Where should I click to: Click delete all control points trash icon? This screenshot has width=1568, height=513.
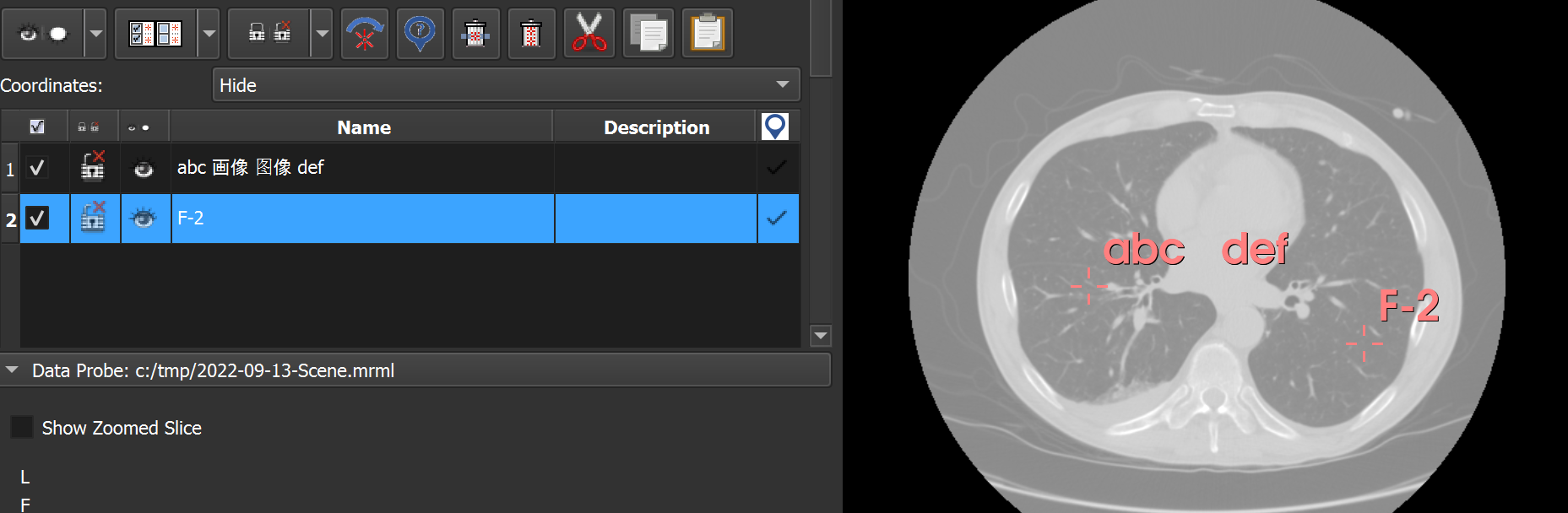pyautogui.click(x=531, y=34)
